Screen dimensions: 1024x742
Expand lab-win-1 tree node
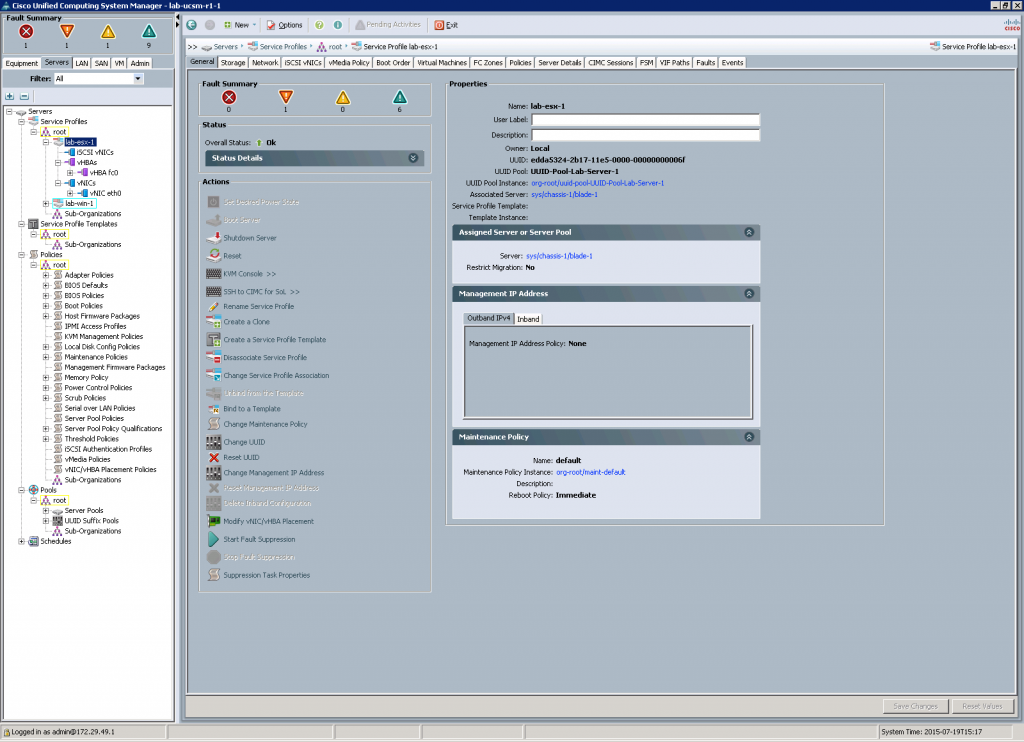tap(46, 204)
